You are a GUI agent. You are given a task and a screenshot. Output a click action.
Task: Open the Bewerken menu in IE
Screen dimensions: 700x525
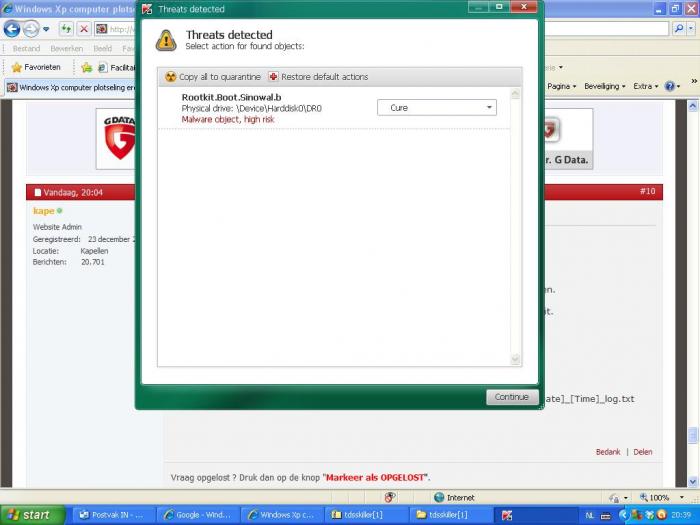coord(67,49)
